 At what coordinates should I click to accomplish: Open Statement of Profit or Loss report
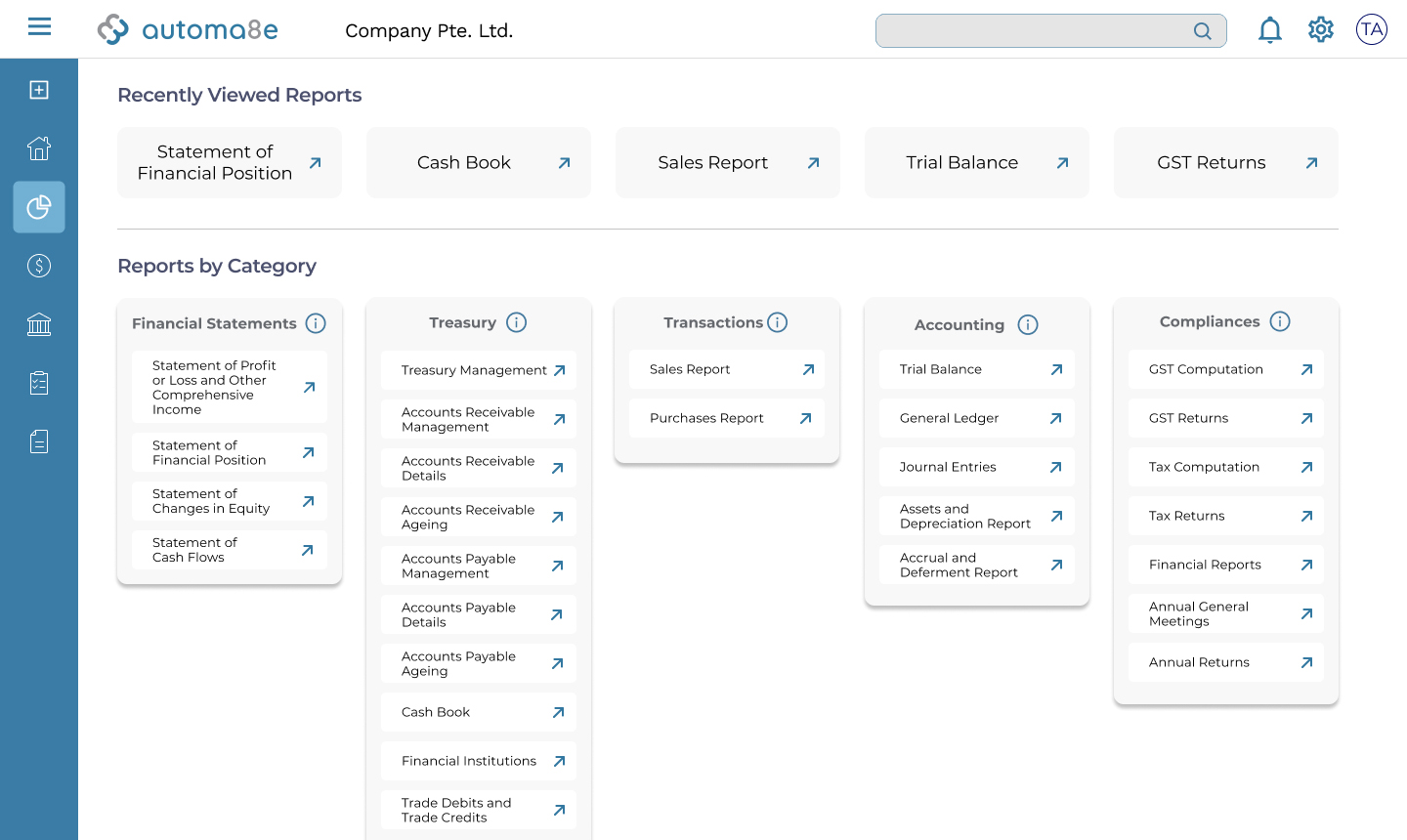pos(230,387)
